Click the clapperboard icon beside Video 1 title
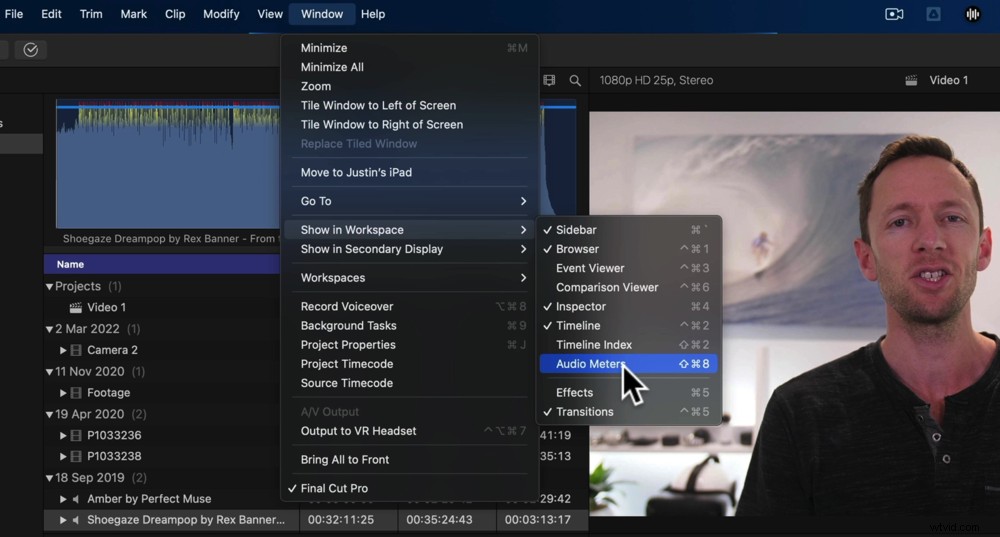This screenshot has width=1000, height=537. pyautogui.click(x=911, y=80)
